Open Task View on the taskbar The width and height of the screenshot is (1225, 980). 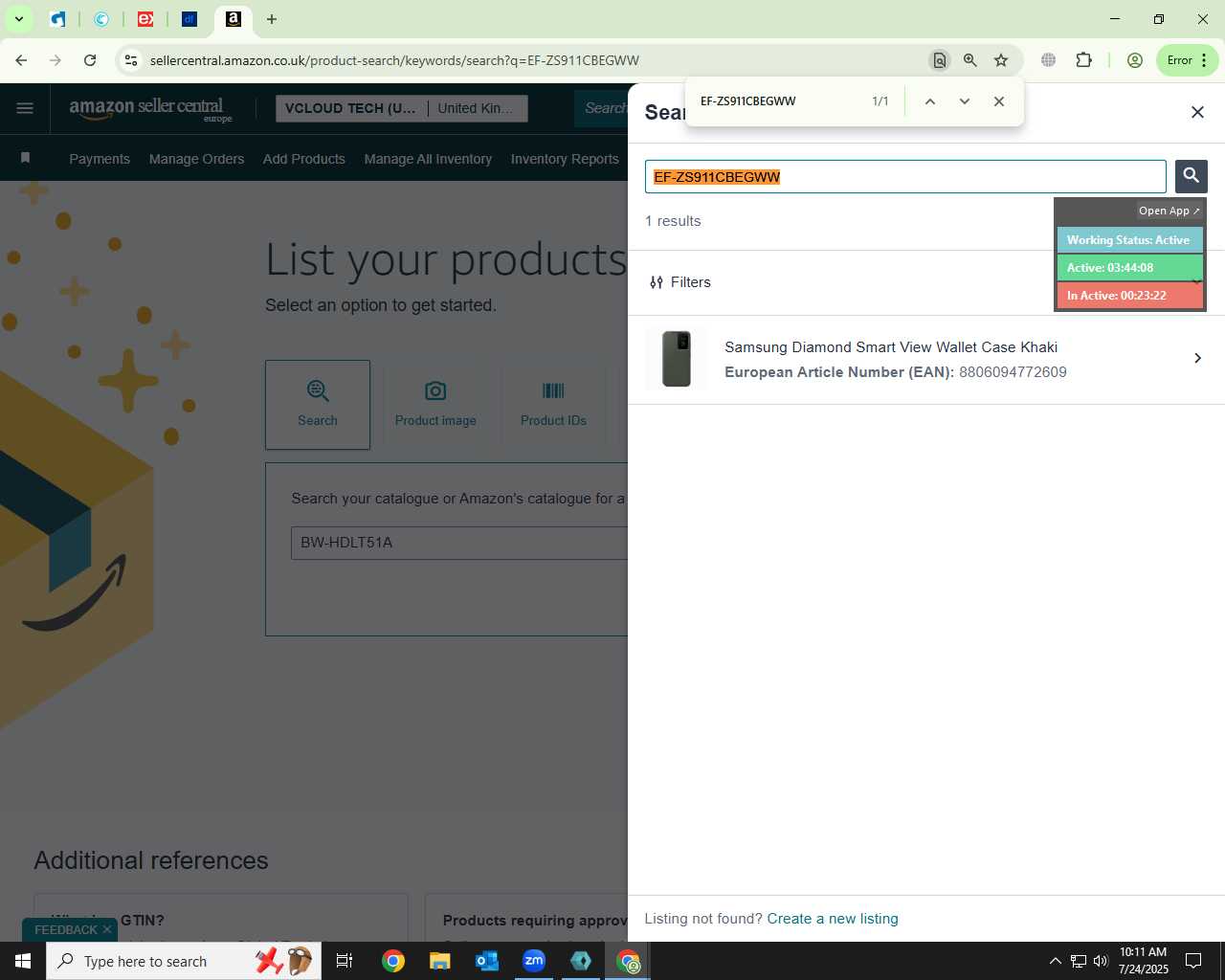pos(345,961)
